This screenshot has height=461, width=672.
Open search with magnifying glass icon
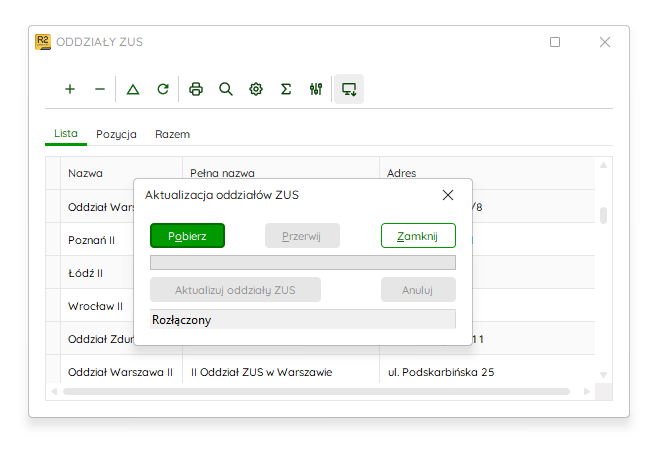point(226,89)
